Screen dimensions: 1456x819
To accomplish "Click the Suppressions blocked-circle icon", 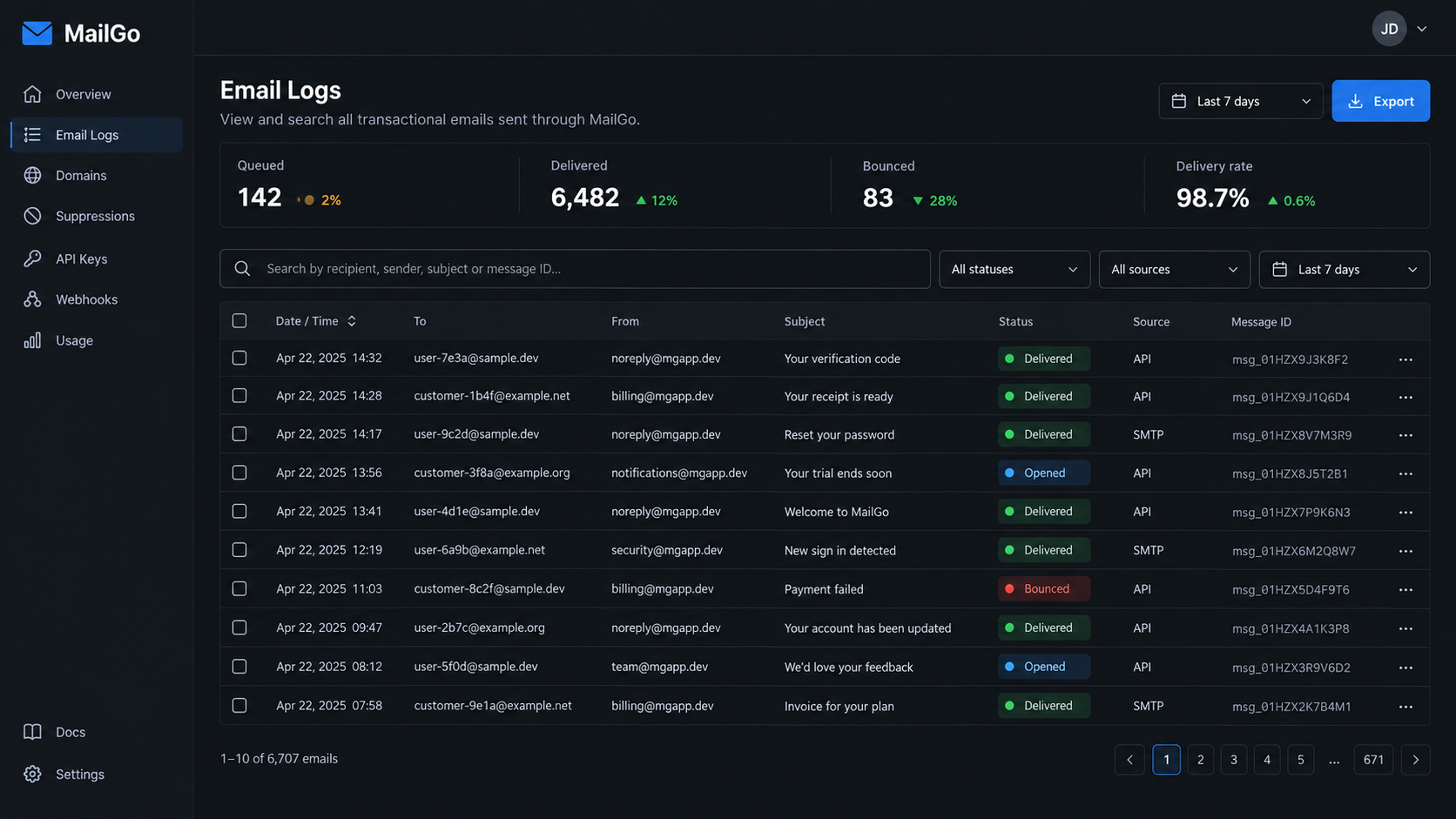I will 32,216.
